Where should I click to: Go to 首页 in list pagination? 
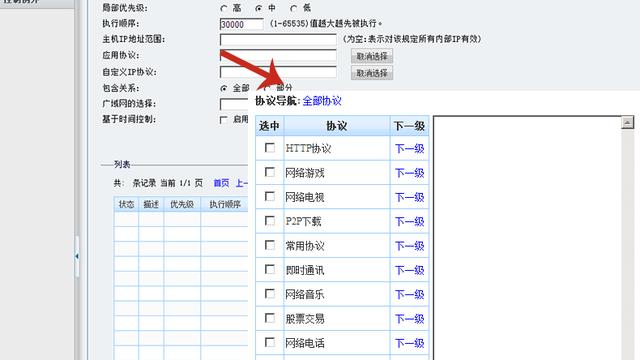(221, 183)
